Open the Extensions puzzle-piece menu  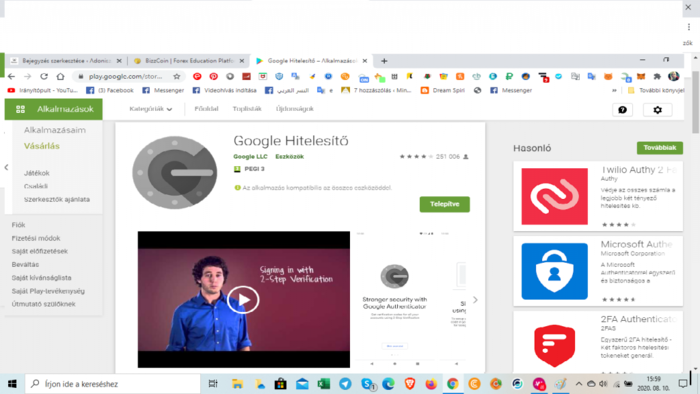[x=657, y=76]
